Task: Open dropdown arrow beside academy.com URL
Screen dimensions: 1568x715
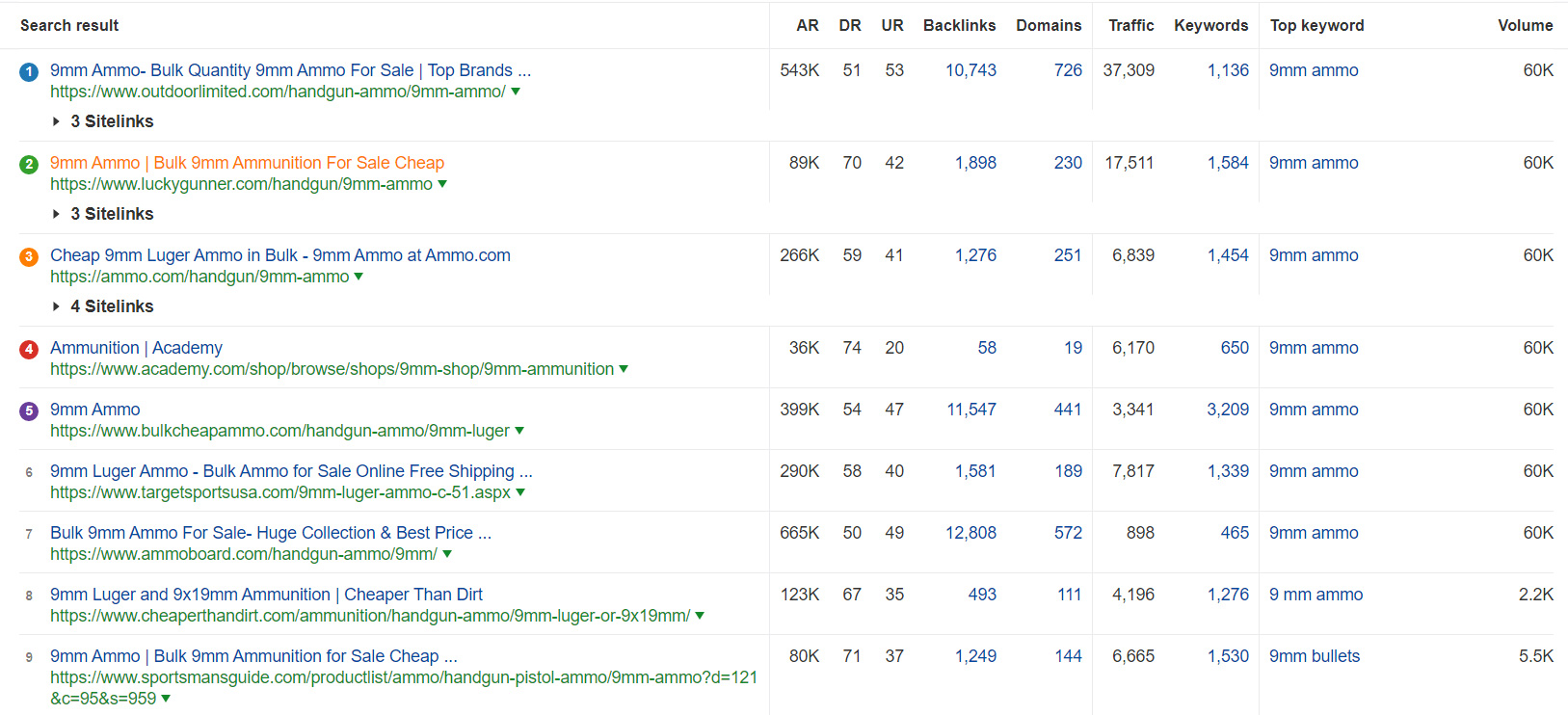Action: (x=624, y=369)
